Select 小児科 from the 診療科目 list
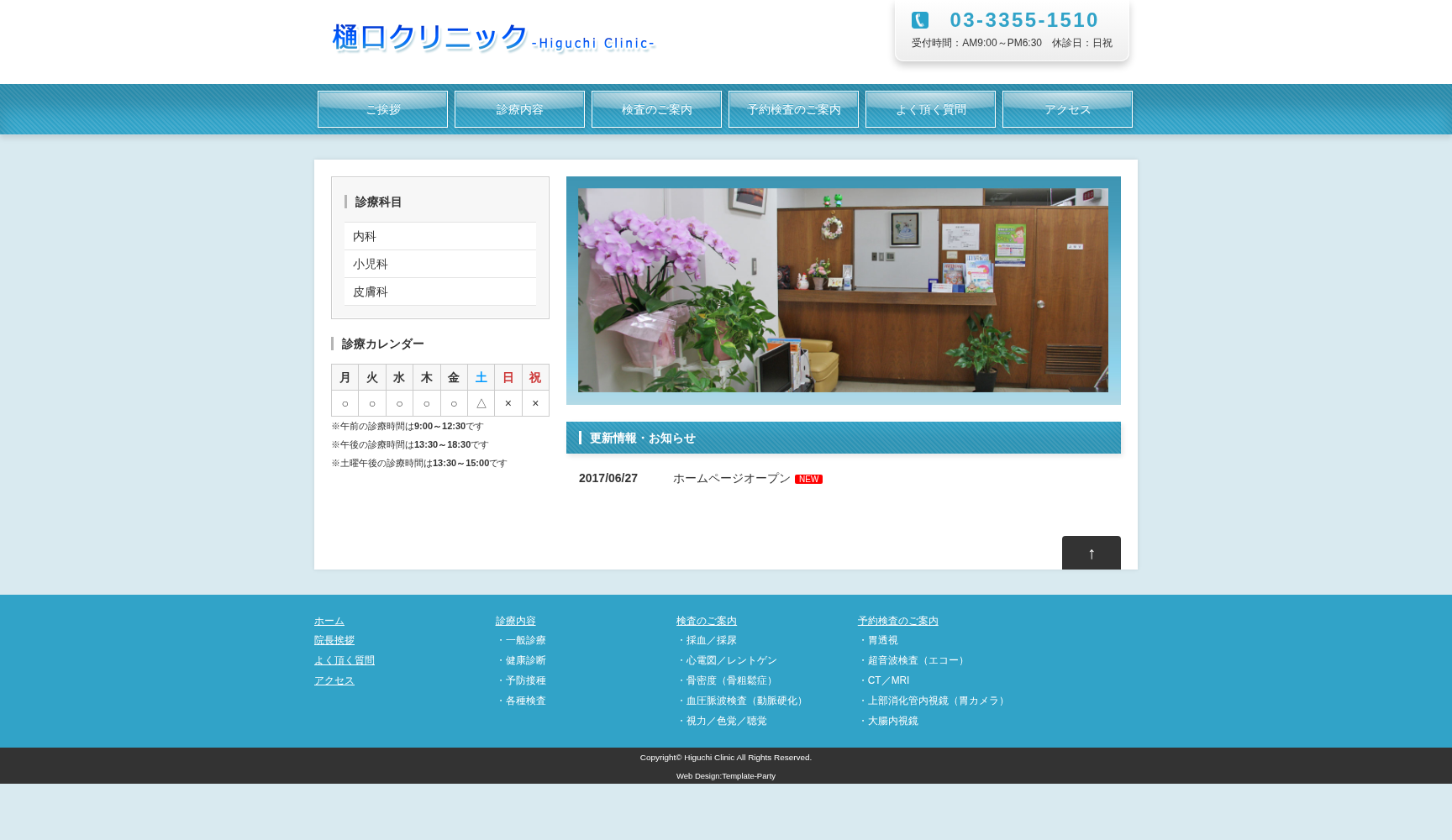Screen dimensions: 1452x840 click(439, 264)
